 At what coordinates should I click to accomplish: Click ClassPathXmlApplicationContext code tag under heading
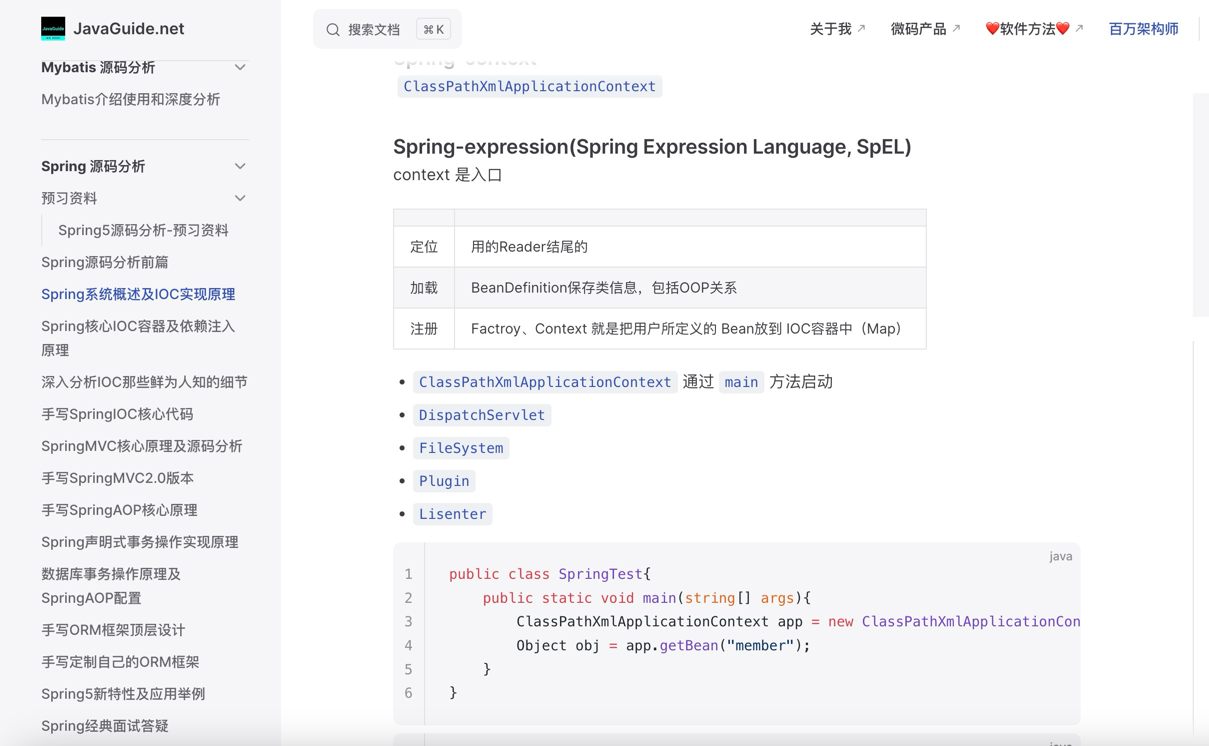click(x=530, y=86)
